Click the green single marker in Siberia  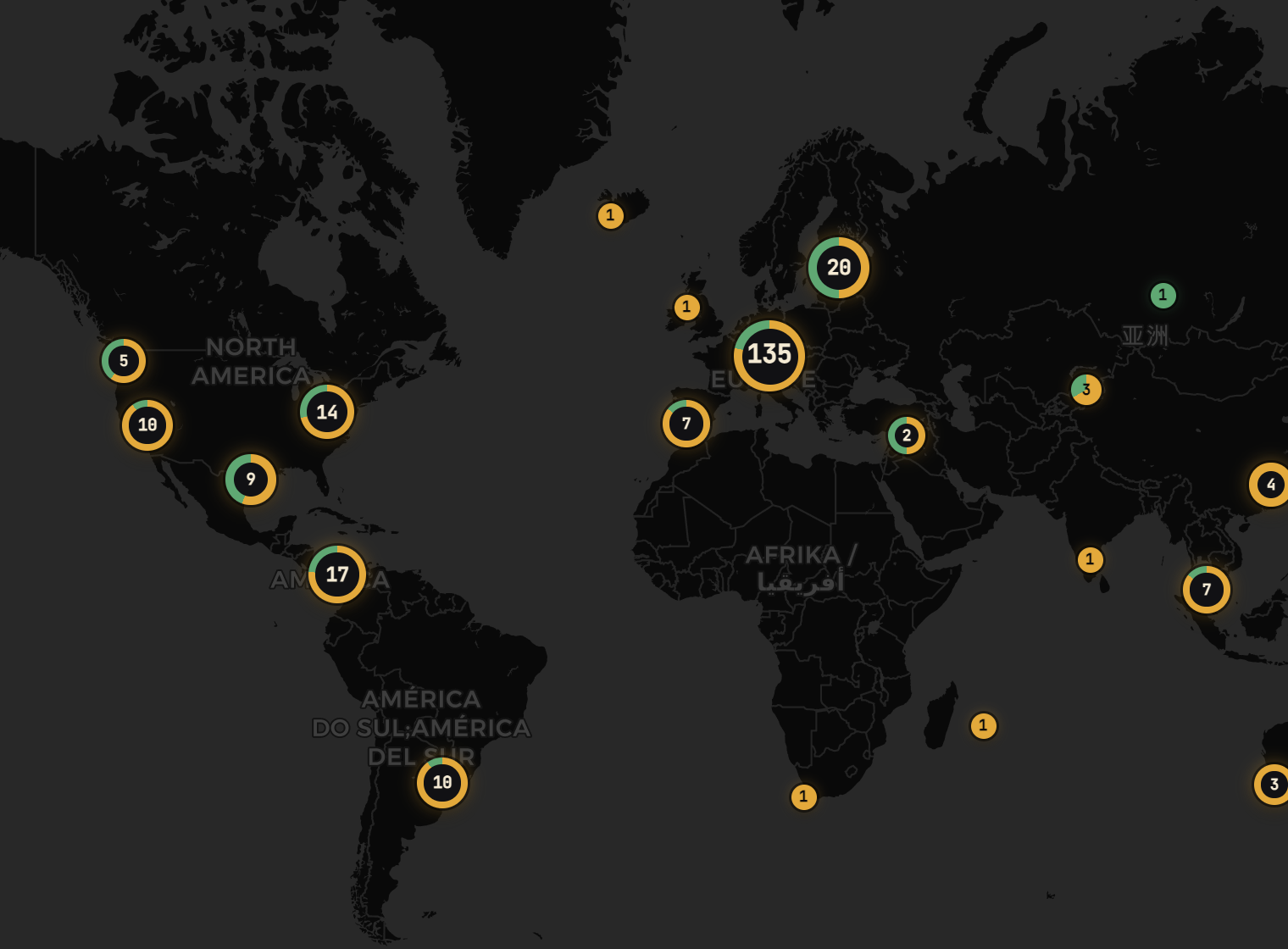1163,296
